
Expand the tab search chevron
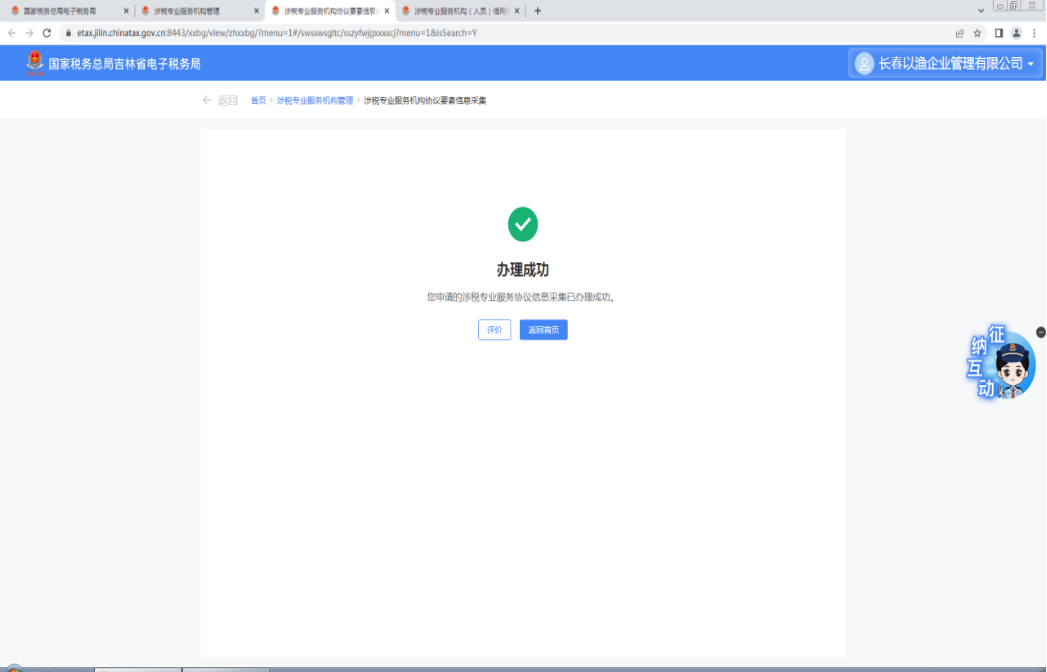point(981,11)
